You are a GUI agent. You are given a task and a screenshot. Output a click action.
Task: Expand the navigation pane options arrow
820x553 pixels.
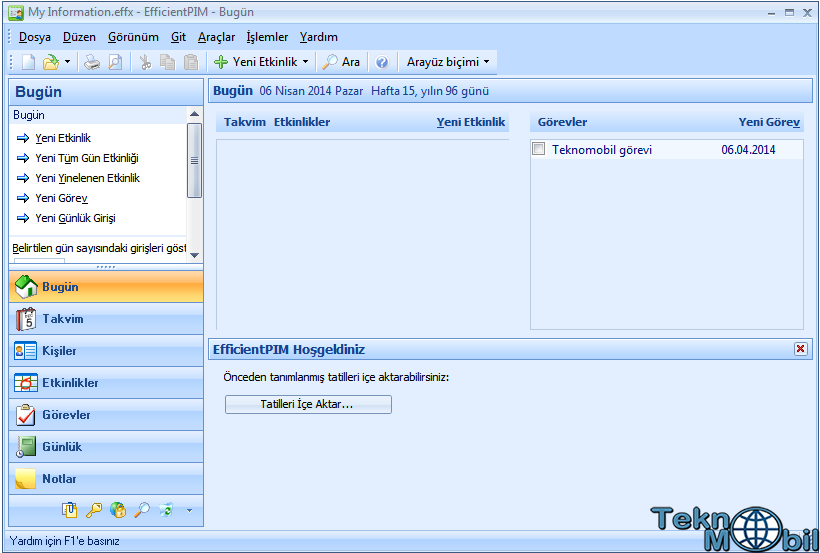189,510
